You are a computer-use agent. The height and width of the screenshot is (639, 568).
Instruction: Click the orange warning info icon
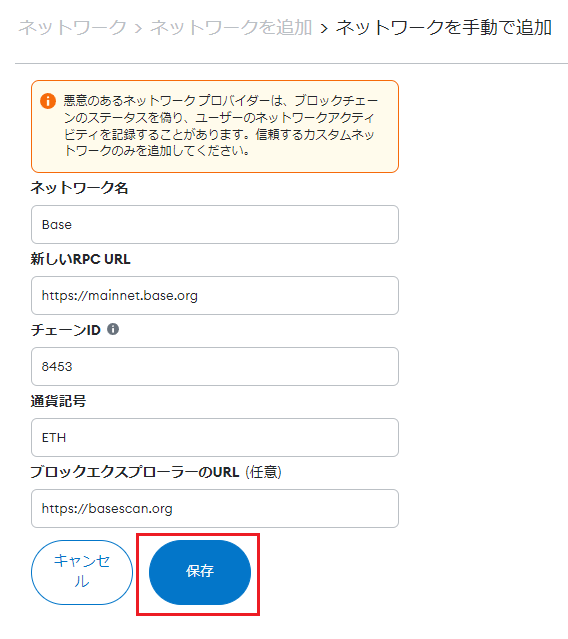[x=48, y=101]
